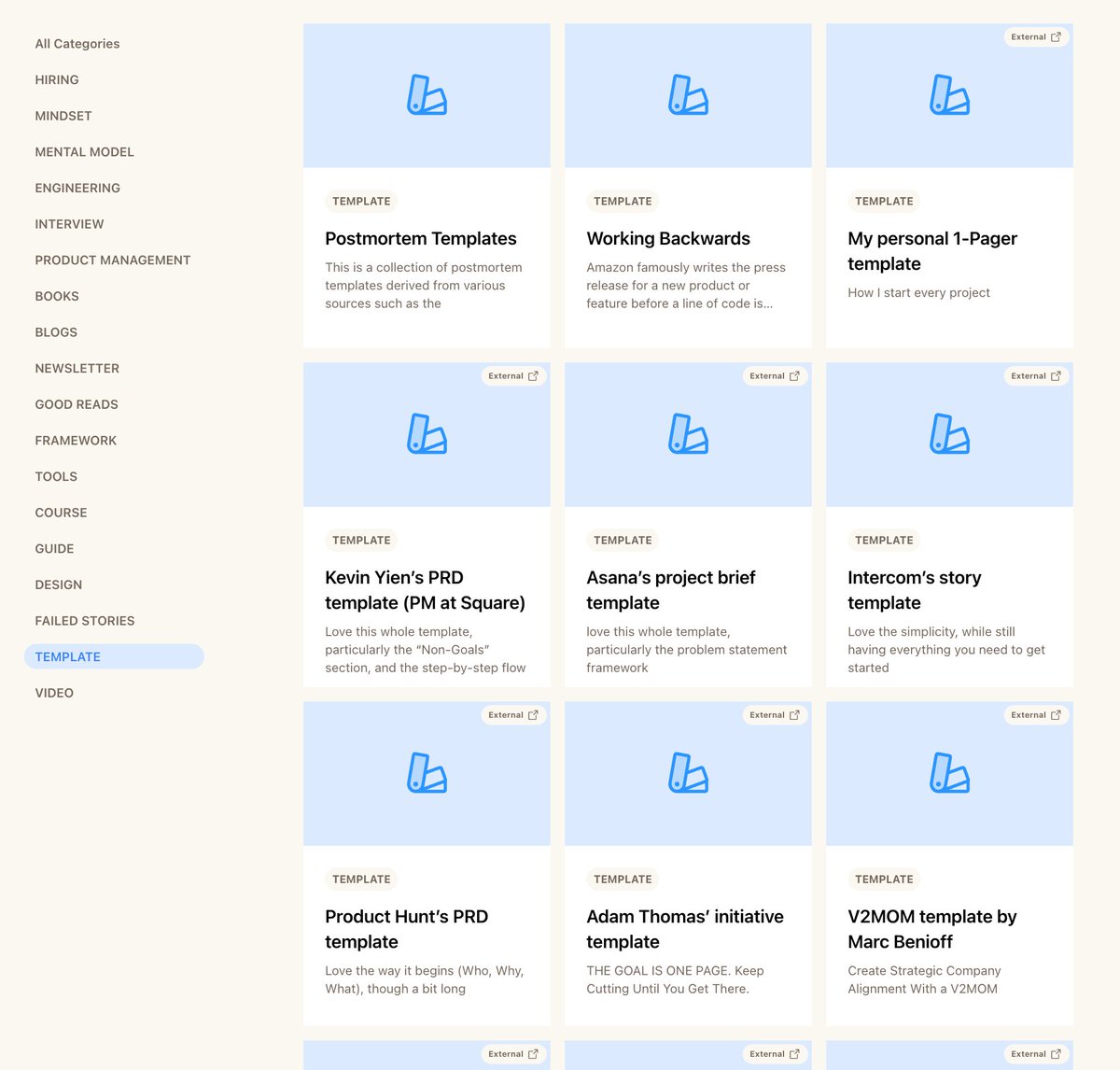This screenshot has height=1070, width=1120.
Task: Click TEMPLATE tag on Intercom's story card
Action: [x=884, y=541]
